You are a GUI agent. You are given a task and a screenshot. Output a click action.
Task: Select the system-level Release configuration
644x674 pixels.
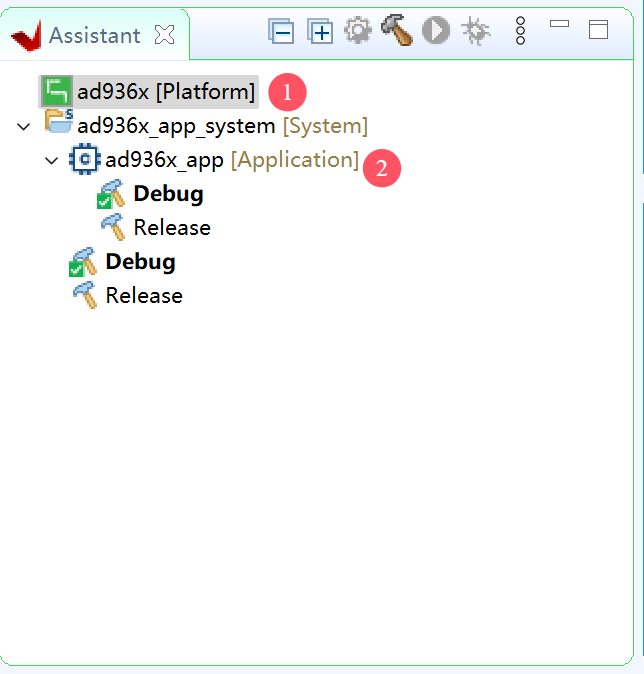coord(144,296)
